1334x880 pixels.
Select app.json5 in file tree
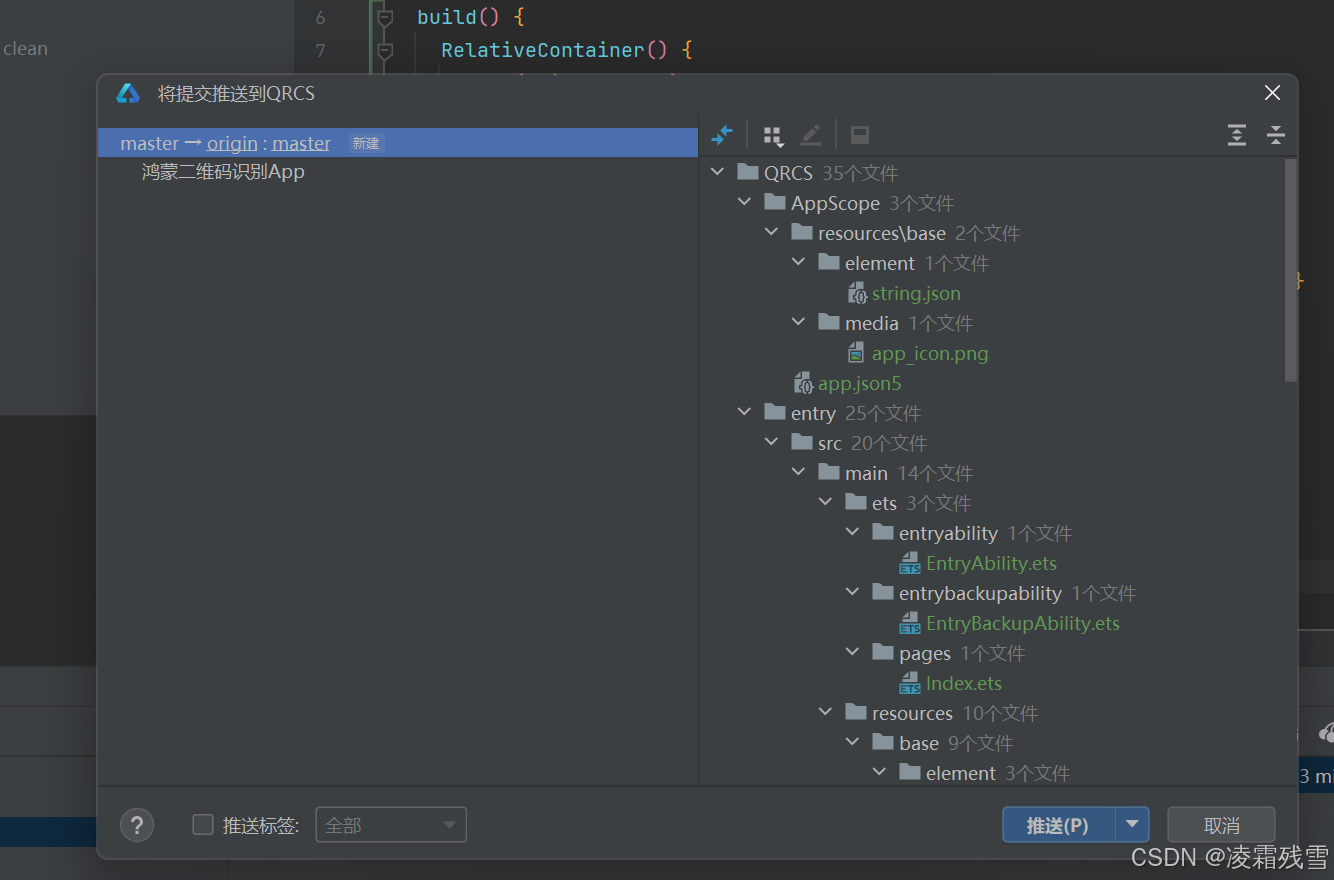click(x=860, y=383)
